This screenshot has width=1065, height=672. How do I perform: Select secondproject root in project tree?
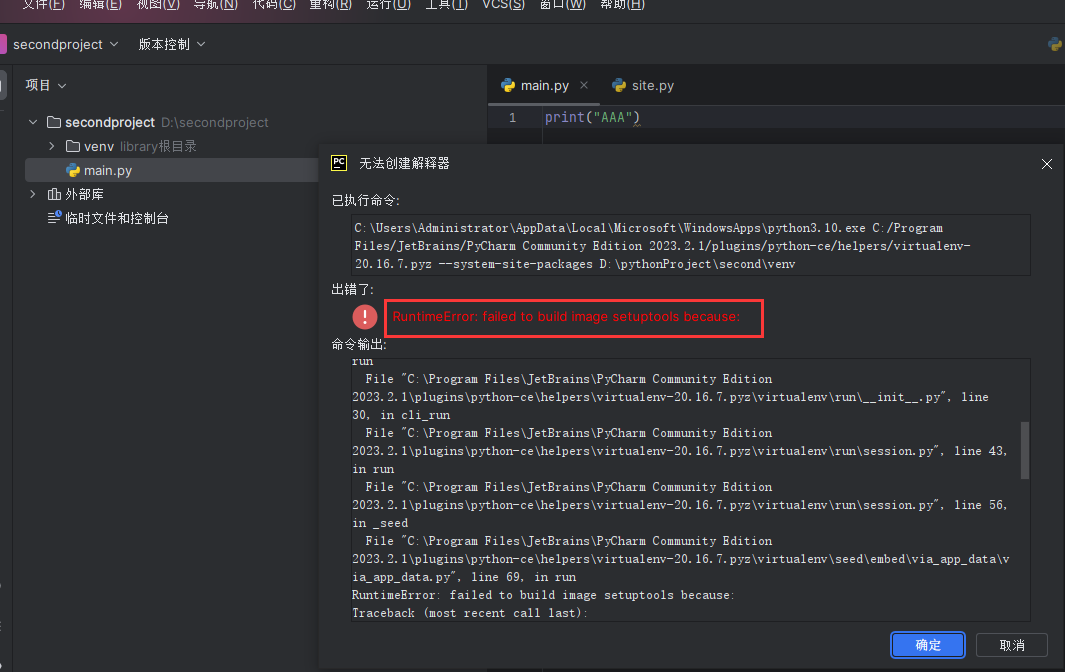click(x=109, y=122)
